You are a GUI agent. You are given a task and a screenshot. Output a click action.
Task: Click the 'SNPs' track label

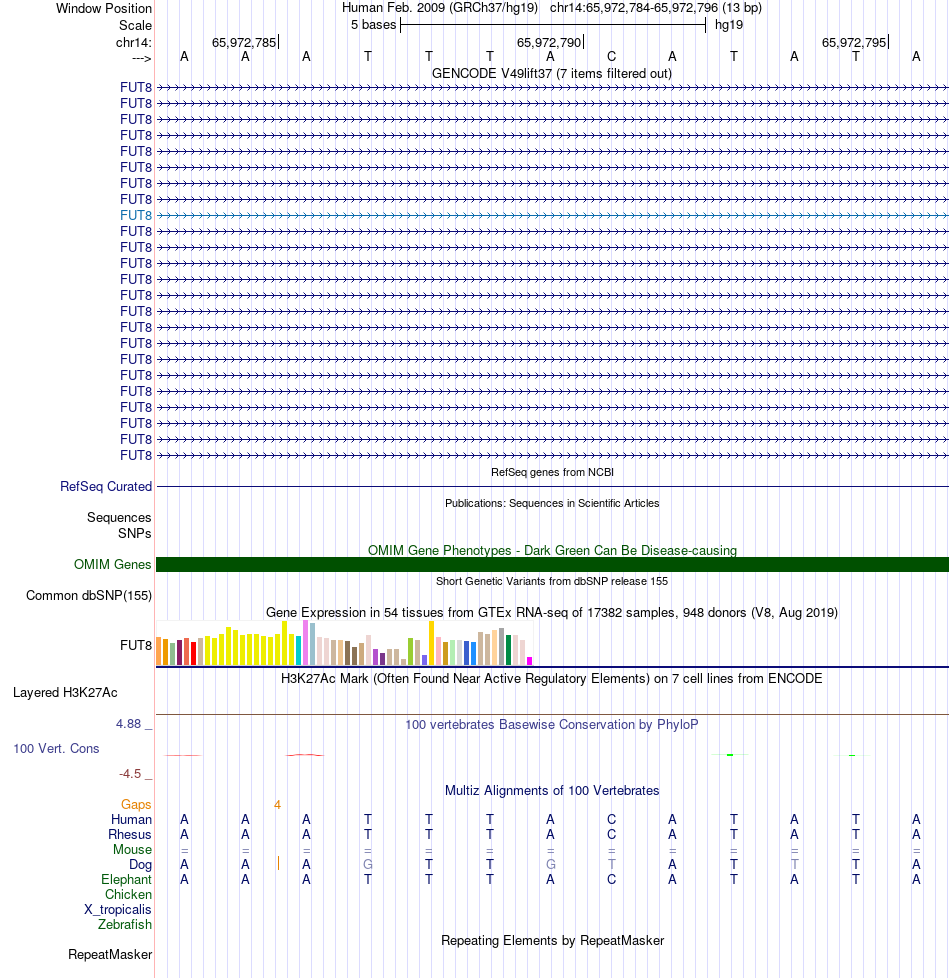pyautogui.click(x=135, y=533)
